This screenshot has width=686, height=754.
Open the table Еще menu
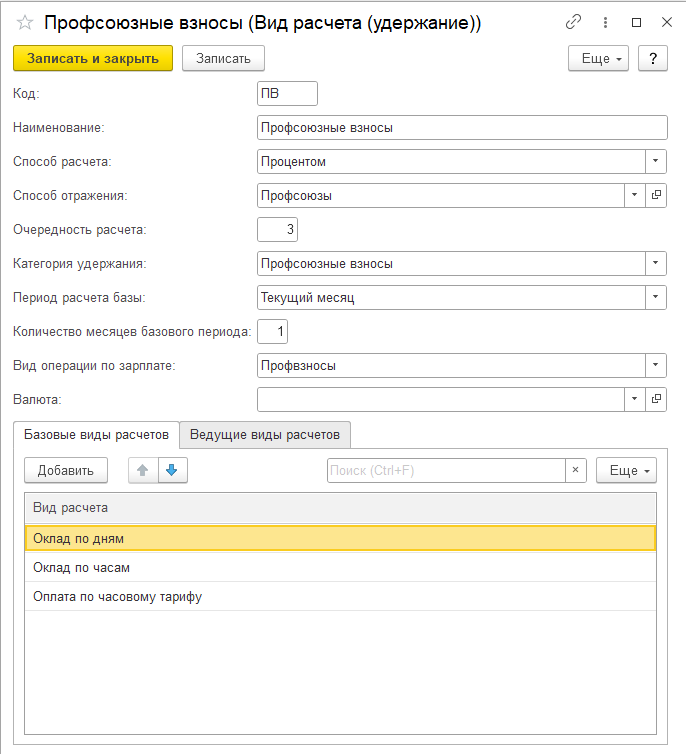(x=626, y=470)
